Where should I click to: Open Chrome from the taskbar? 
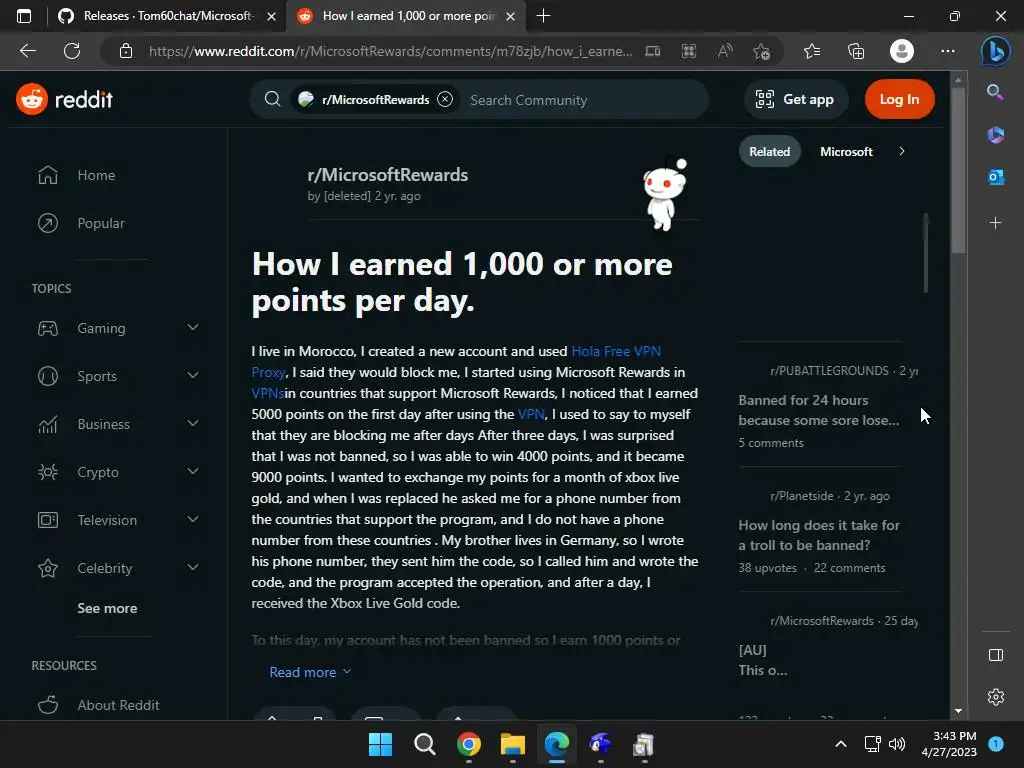pos(469,744)
